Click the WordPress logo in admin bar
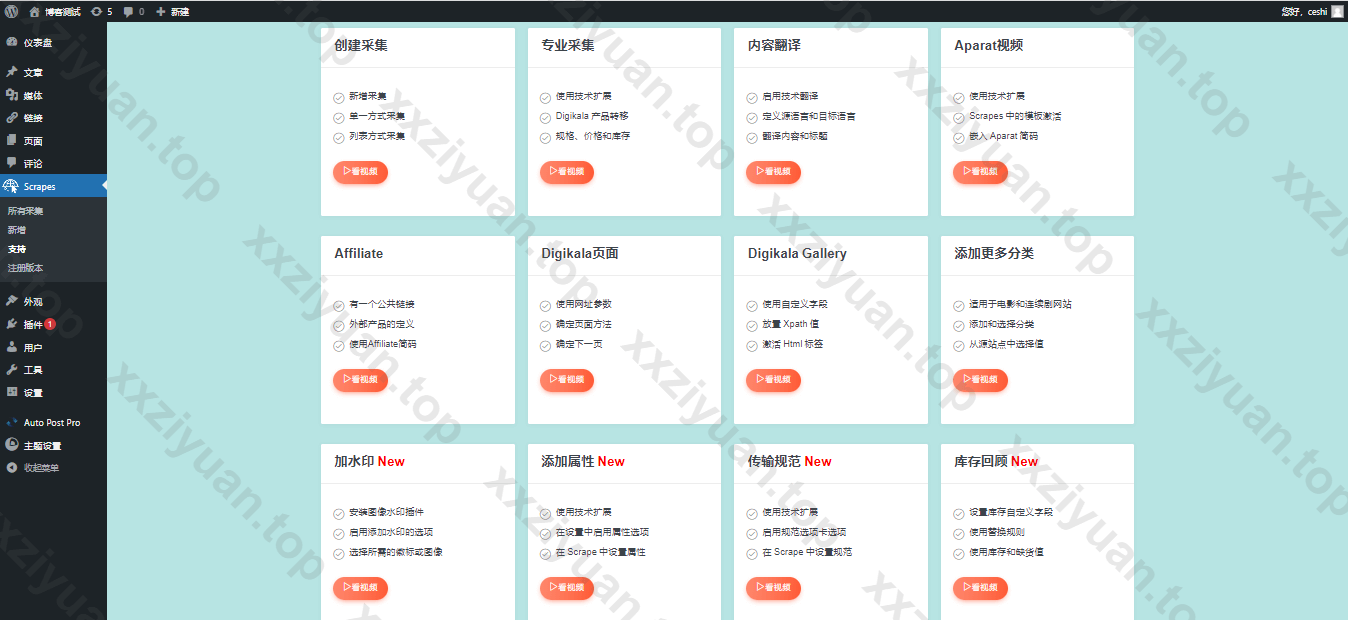This screenshot has height=620, width=1348. click(x=12, y=11)
